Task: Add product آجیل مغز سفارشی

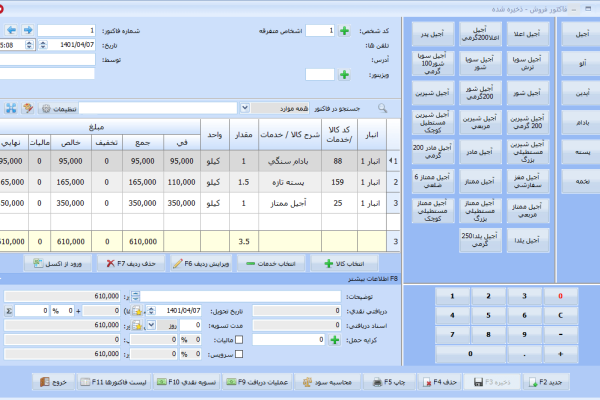Action: [x=528, y=181]
